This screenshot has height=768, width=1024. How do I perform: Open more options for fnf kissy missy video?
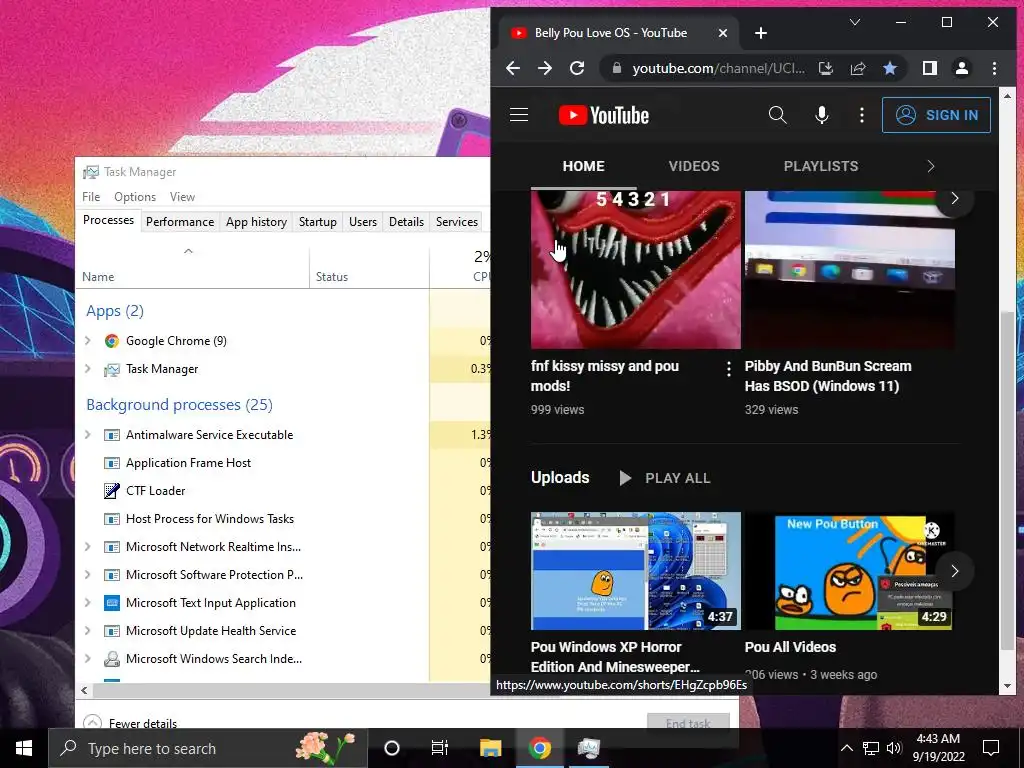[729, 369]
